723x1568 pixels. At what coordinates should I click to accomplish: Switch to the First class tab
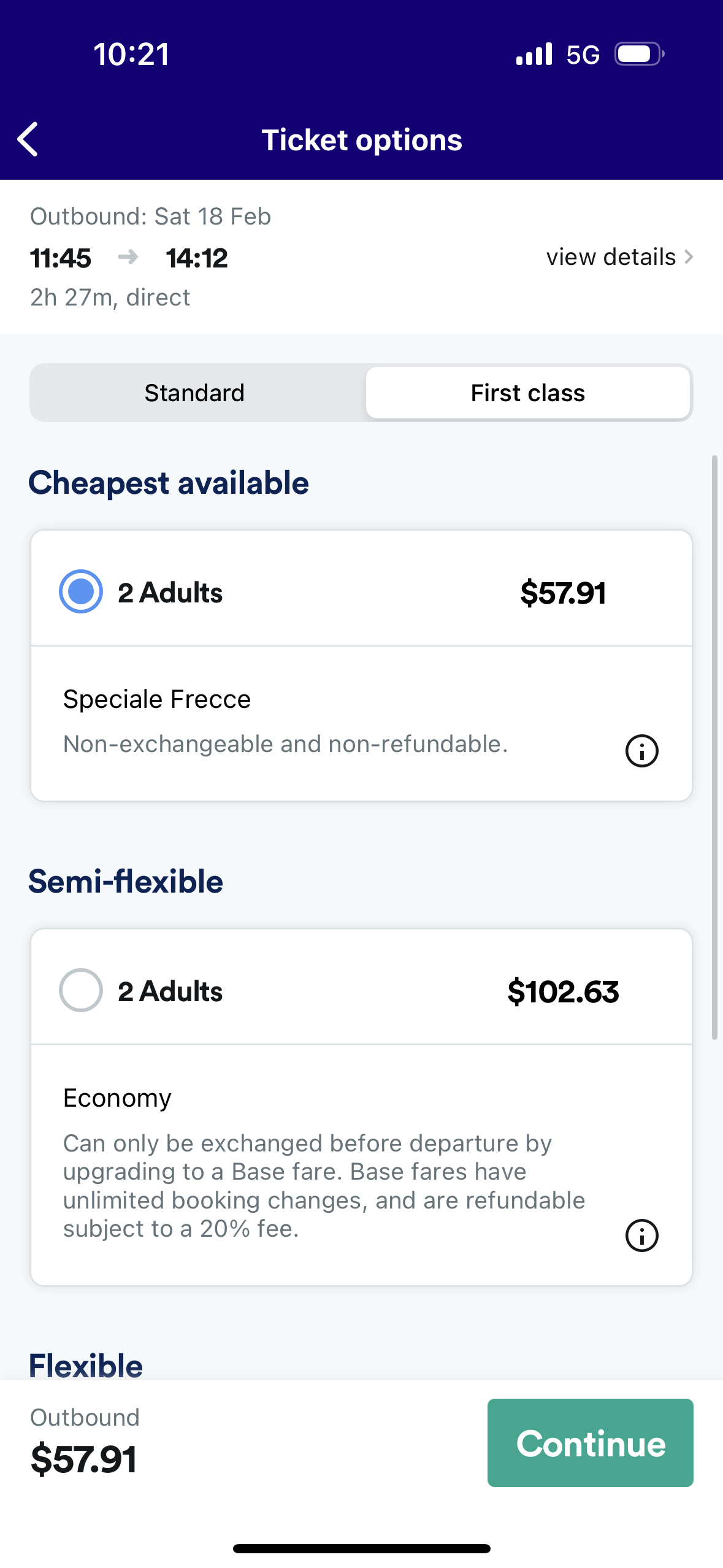[x=527, y=393]
